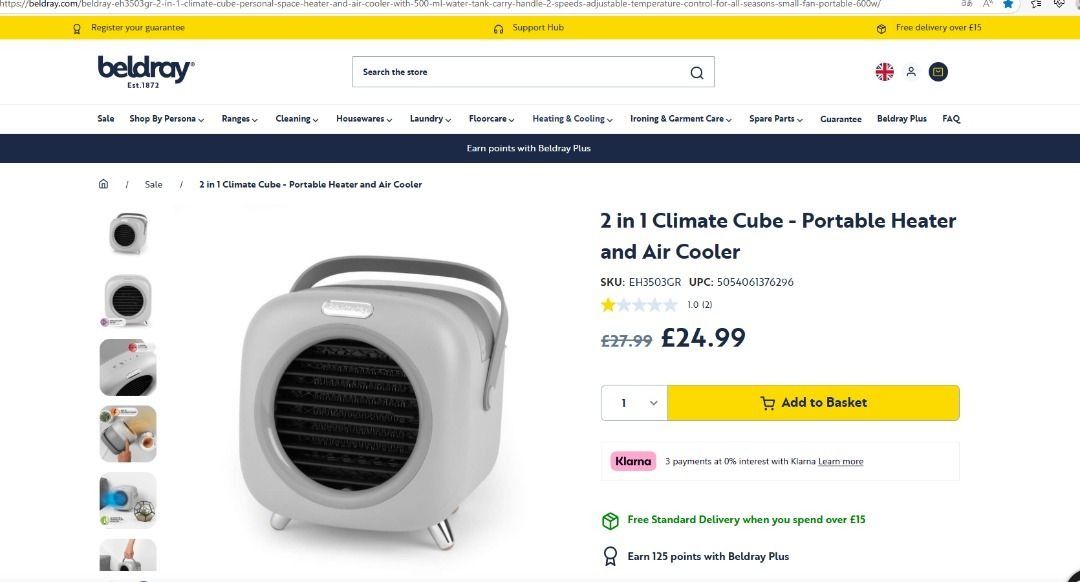Click the Add to Basket button

813,403
